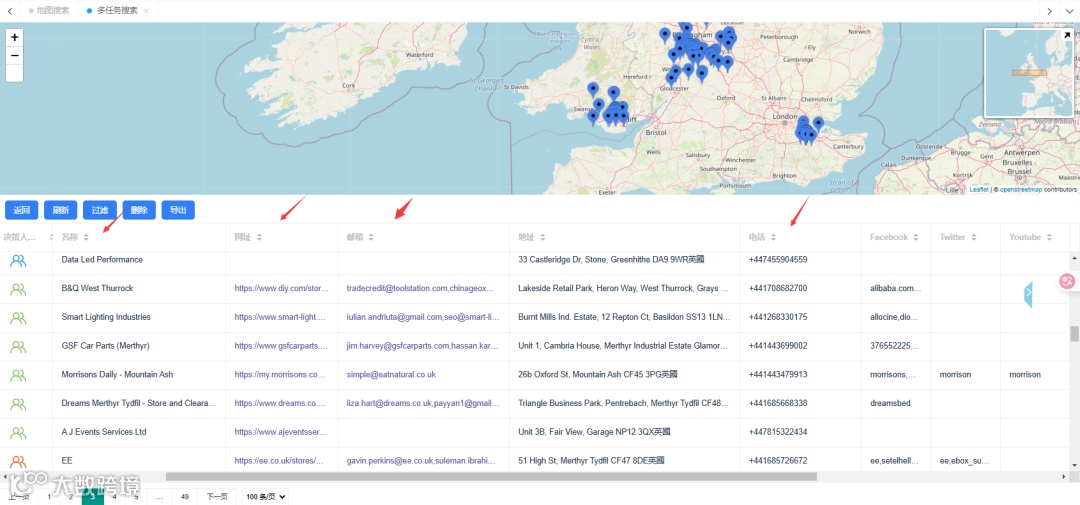Click email simple@eatnatural.co.uk
Screen dimensions: 1080x505
391,375
